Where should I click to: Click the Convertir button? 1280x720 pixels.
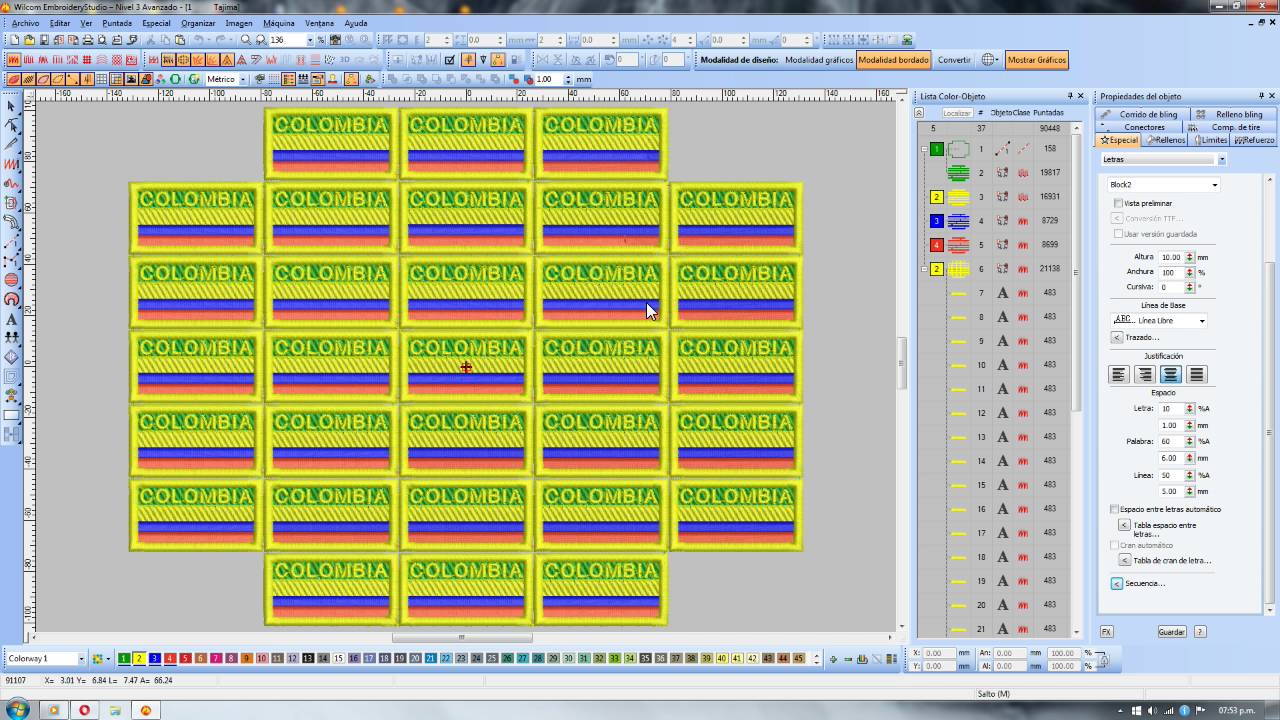(x=954, y=60)
